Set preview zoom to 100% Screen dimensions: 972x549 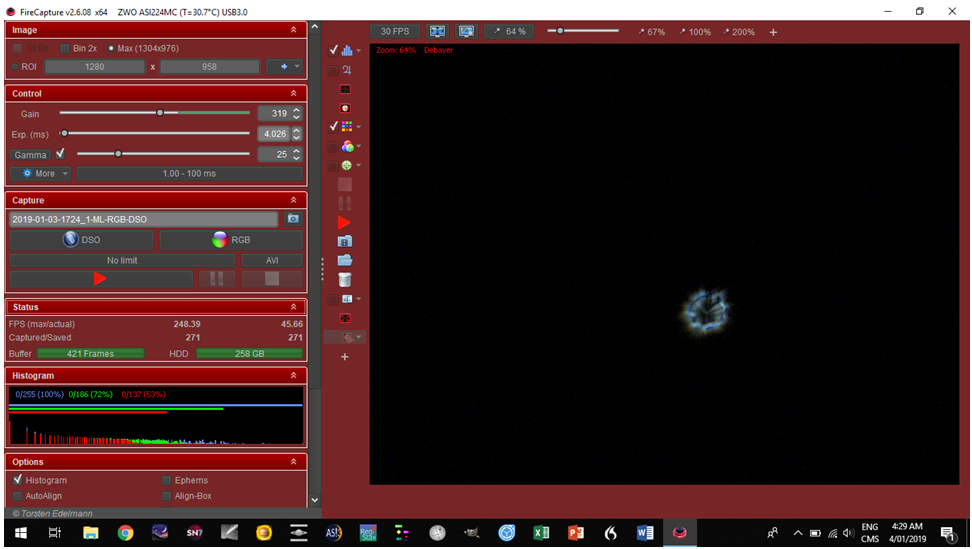coord(695,32)
